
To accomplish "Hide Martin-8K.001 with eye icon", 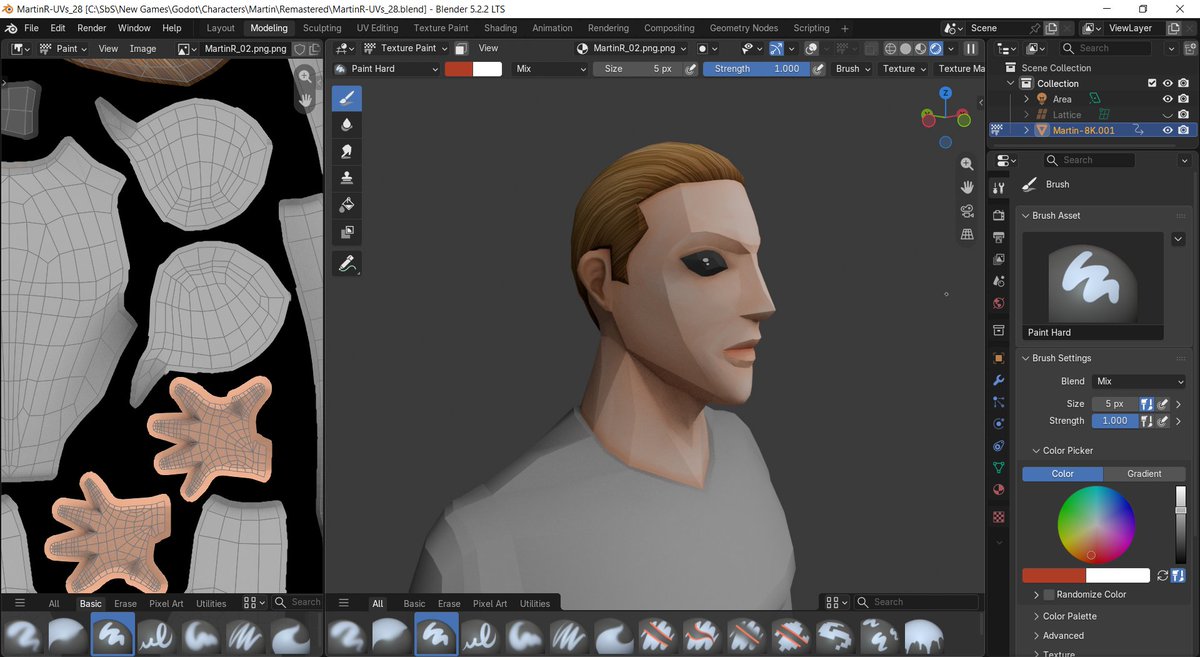I will (x=1167, y=130).
